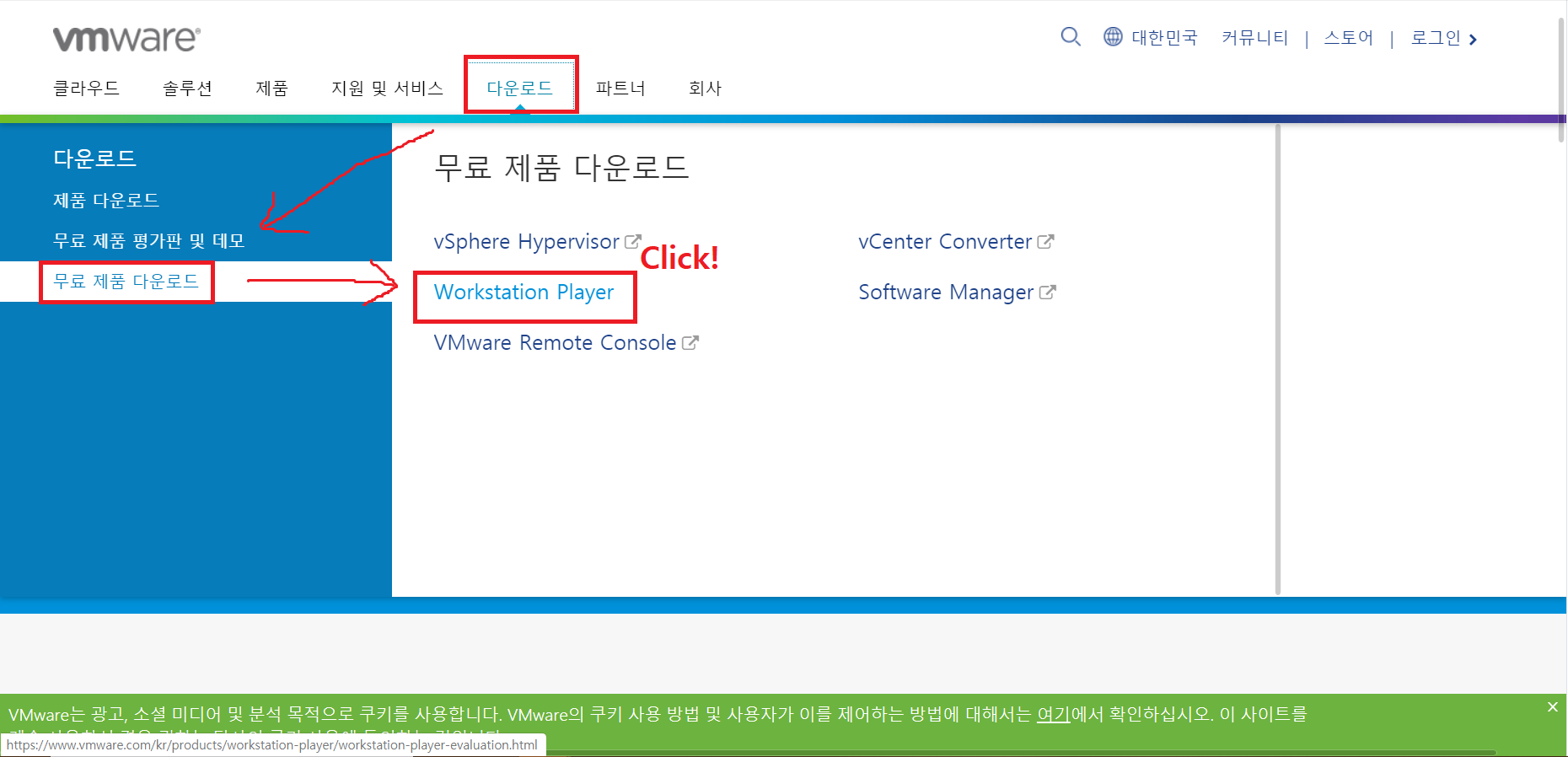Viewport: 1568px width, 757px height.
Task: Open the 제품 menu
Action: click(271, 89)
